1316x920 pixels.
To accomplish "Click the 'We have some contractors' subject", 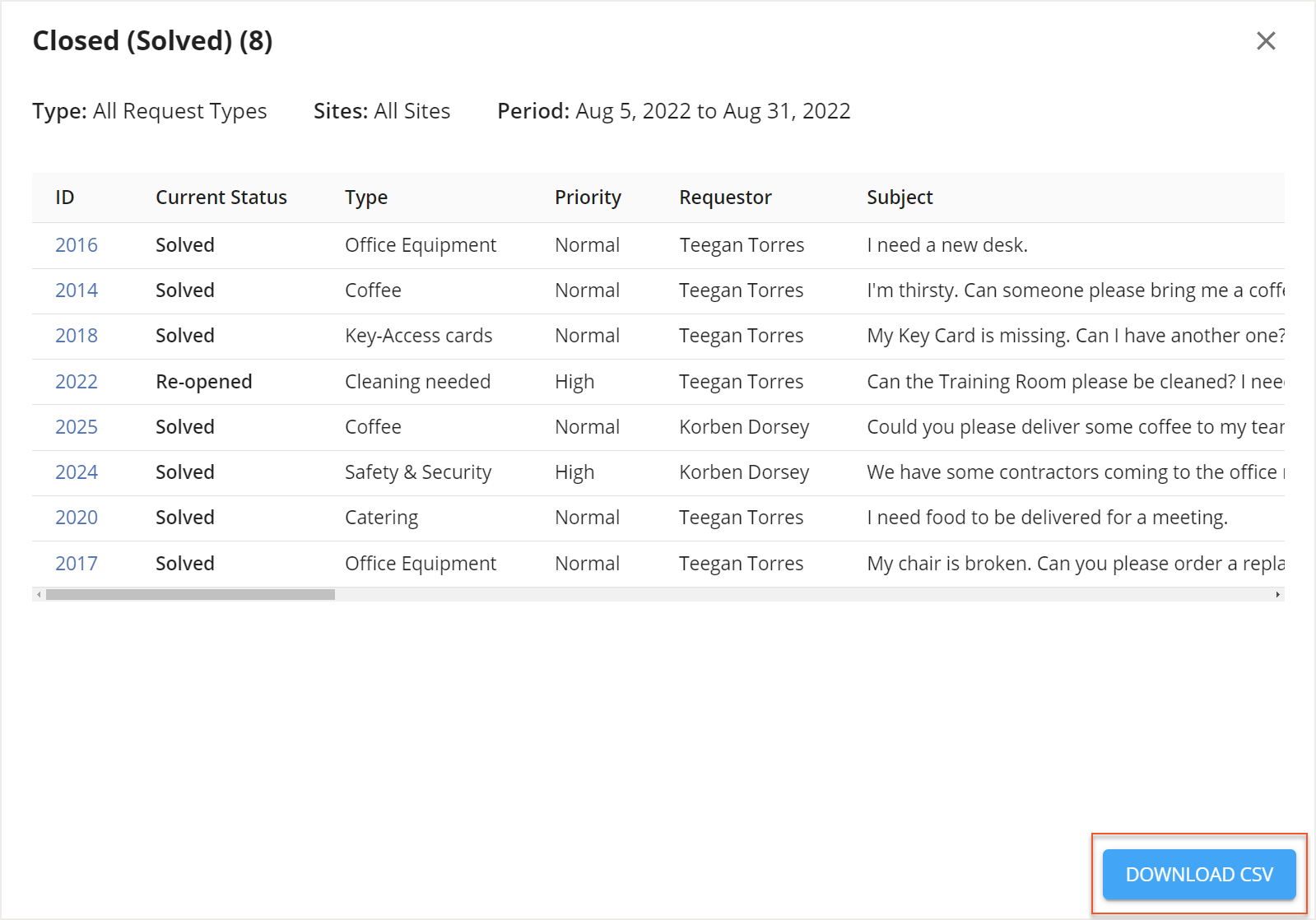I will point(1076,472).
